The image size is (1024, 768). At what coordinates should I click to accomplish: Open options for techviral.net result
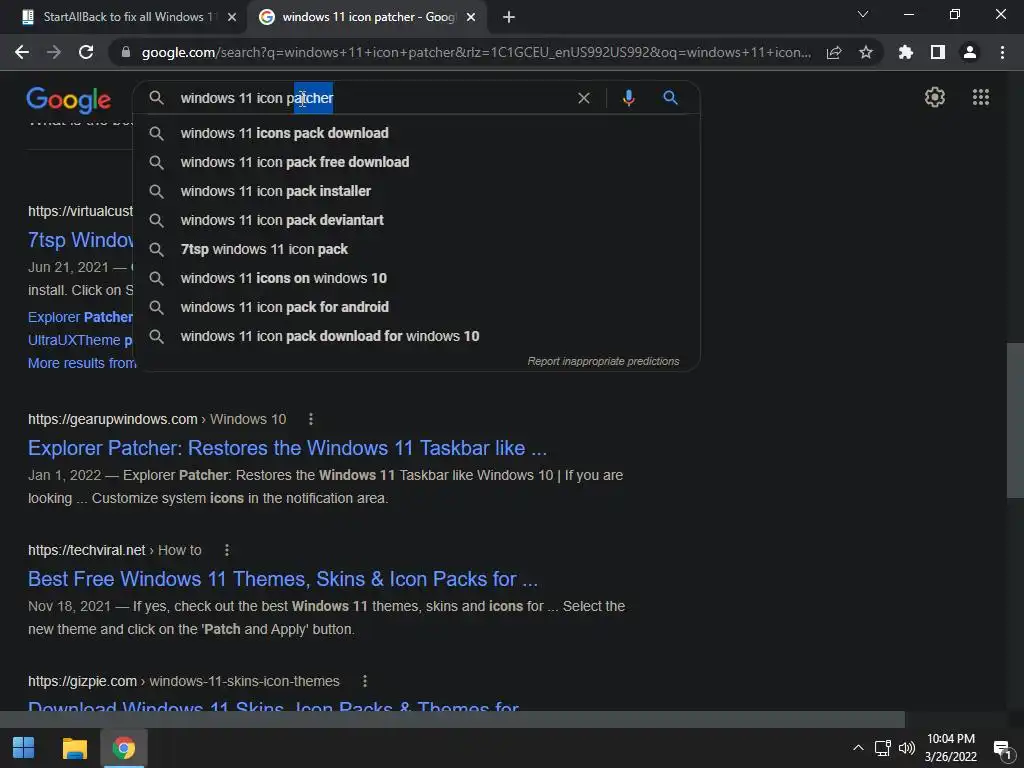pos(227,551)
